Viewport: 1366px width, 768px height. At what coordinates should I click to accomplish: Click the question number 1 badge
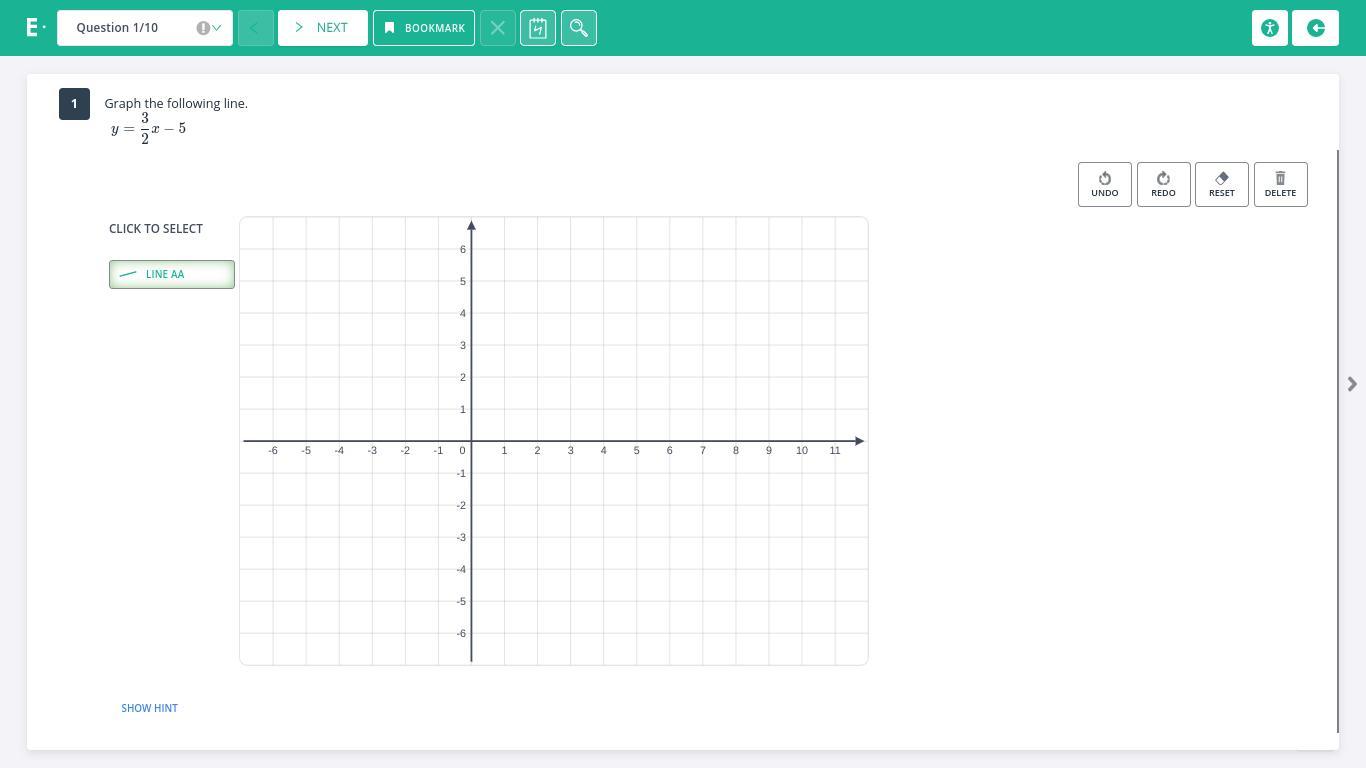(x=74, y=104)
